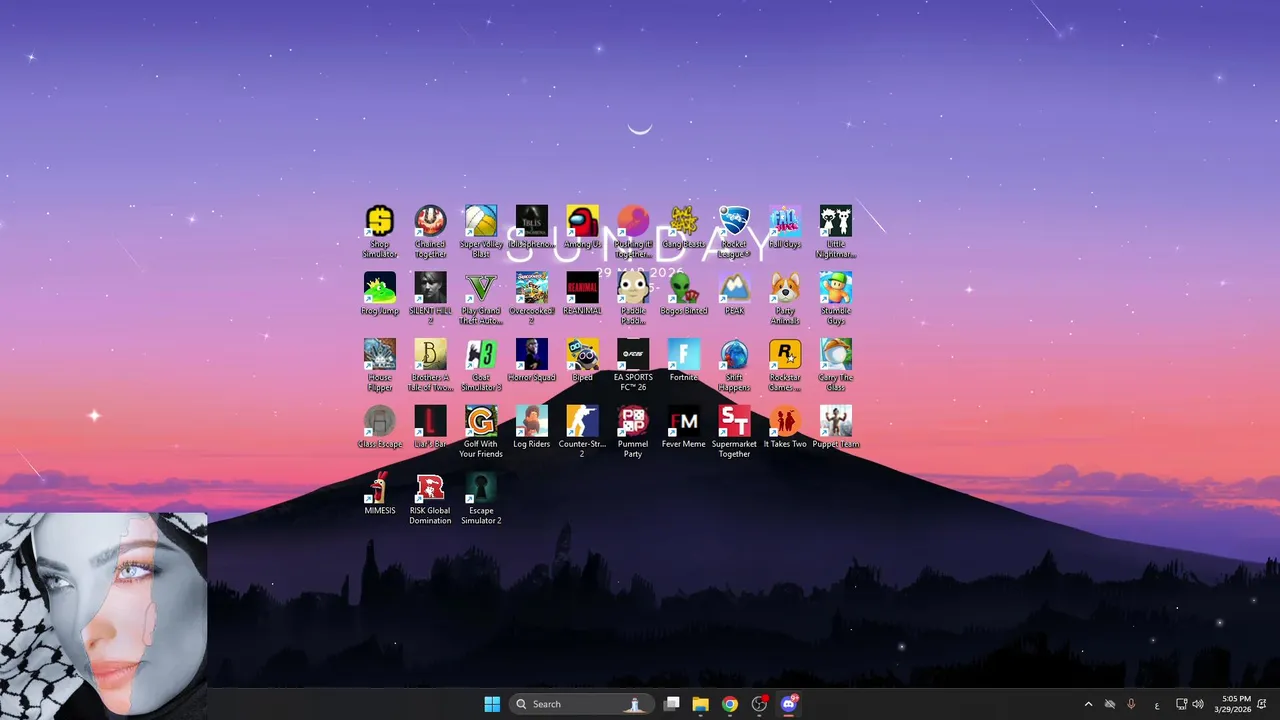Click the Pushing It! Together icon
This screenshot has width=1280, height=720.
633,232
